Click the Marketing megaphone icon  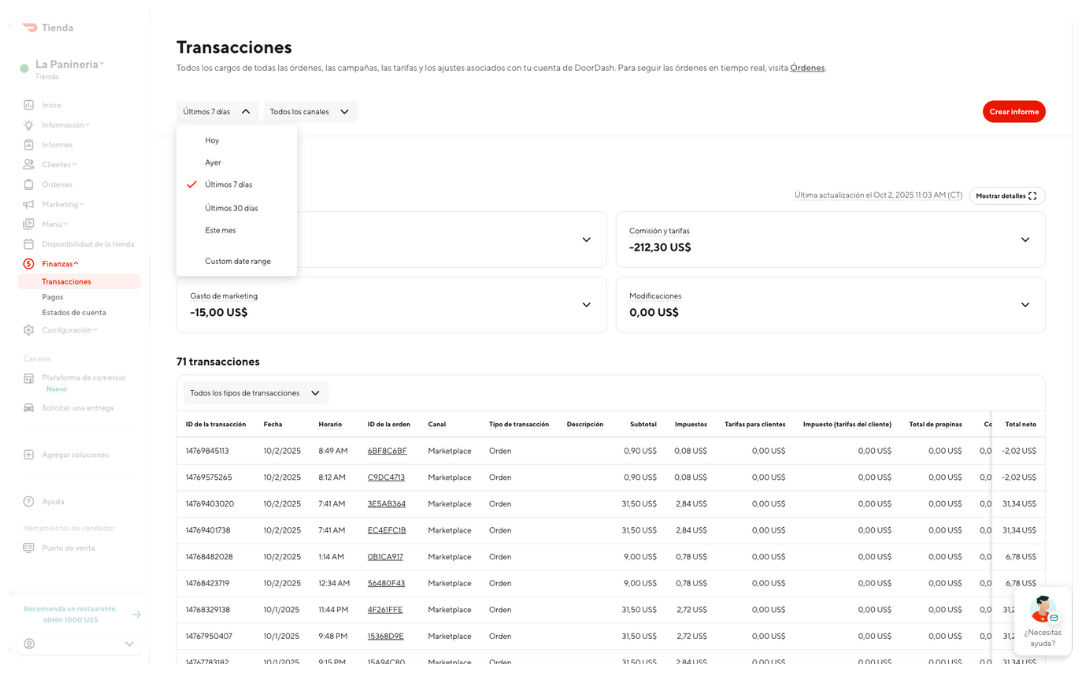click(x=31, y=204)
